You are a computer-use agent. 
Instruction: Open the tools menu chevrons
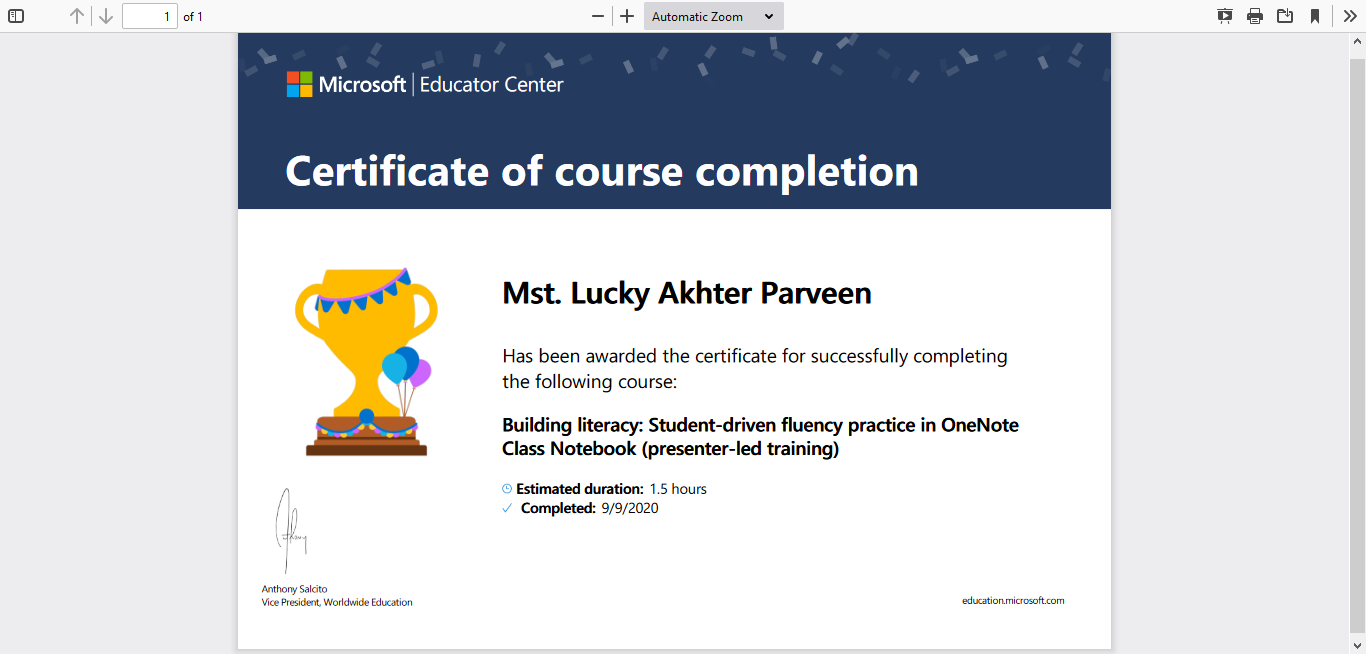click(x=1350, y=16)
